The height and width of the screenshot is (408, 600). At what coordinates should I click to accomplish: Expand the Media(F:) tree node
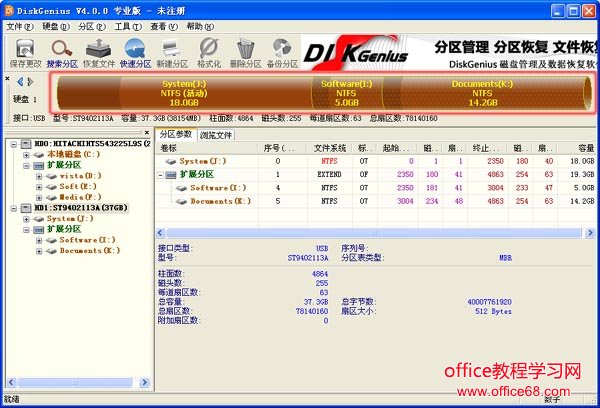coord(39,198)
